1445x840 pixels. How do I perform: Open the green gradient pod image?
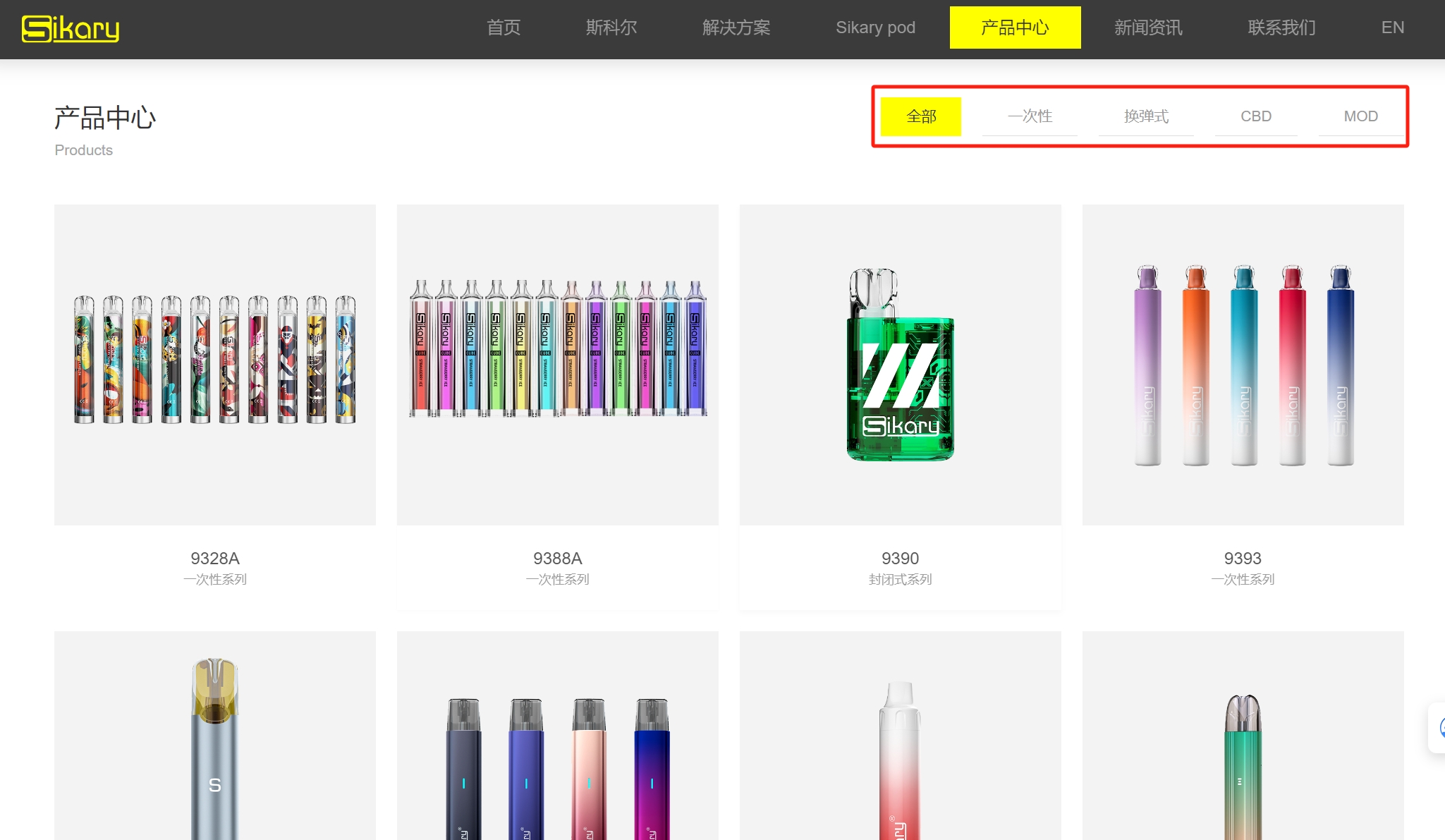[1243, 736]
